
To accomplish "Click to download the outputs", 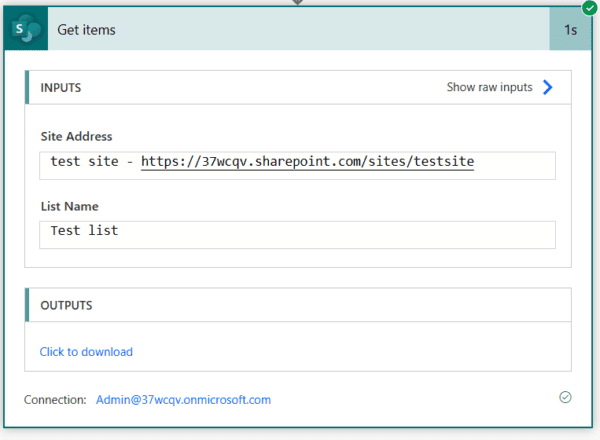I will coord(86,352).
